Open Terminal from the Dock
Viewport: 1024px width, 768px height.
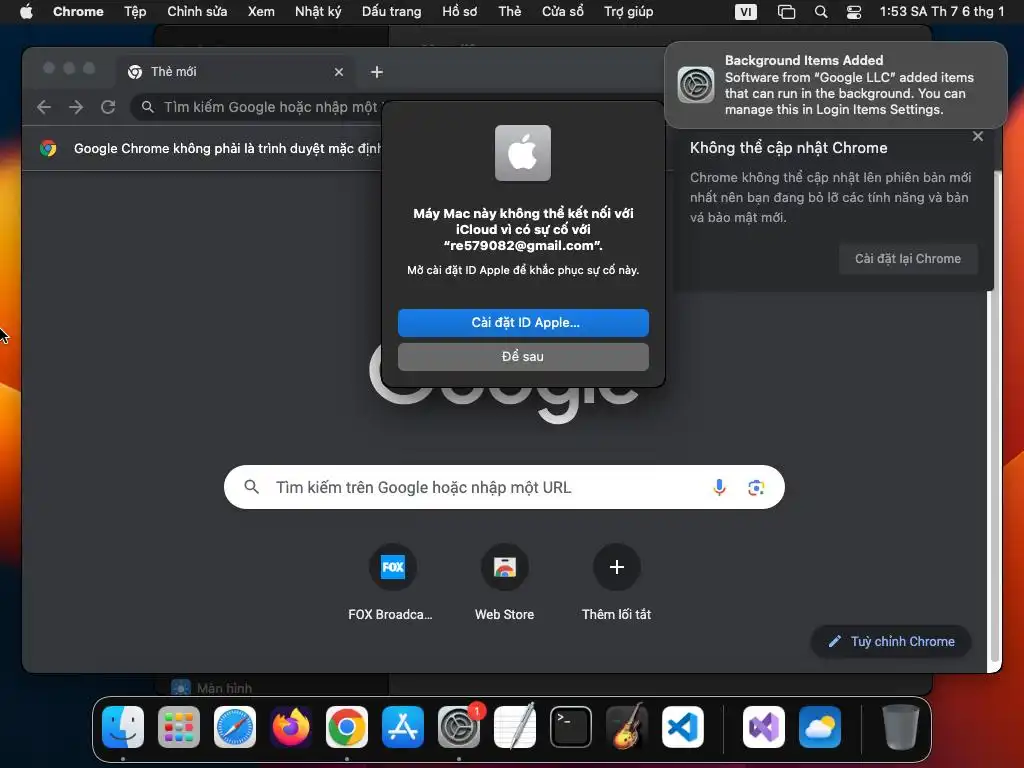(x=571, y=727)
